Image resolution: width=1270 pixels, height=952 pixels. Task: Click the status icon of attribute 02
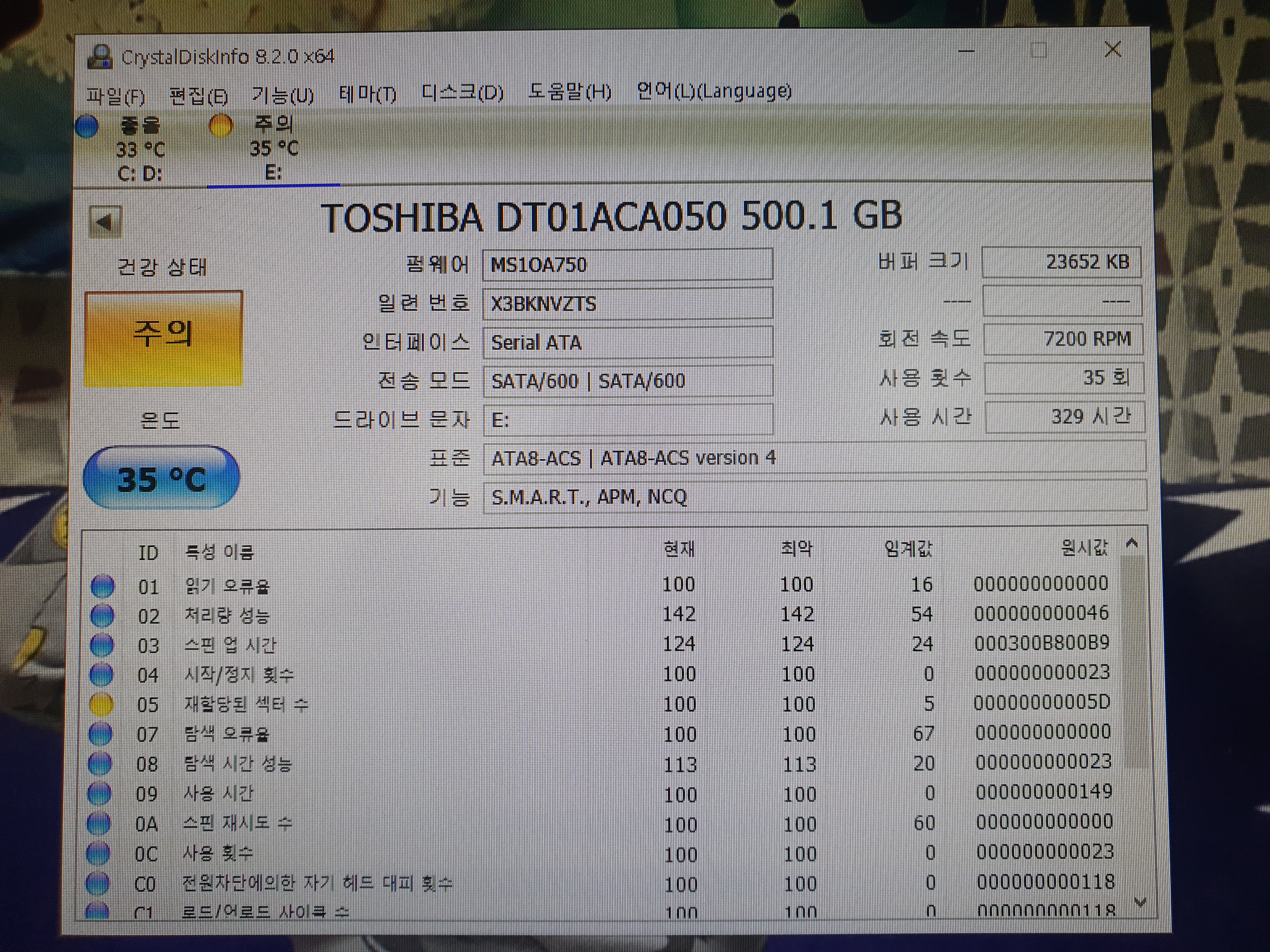click(x=103, y=616)
